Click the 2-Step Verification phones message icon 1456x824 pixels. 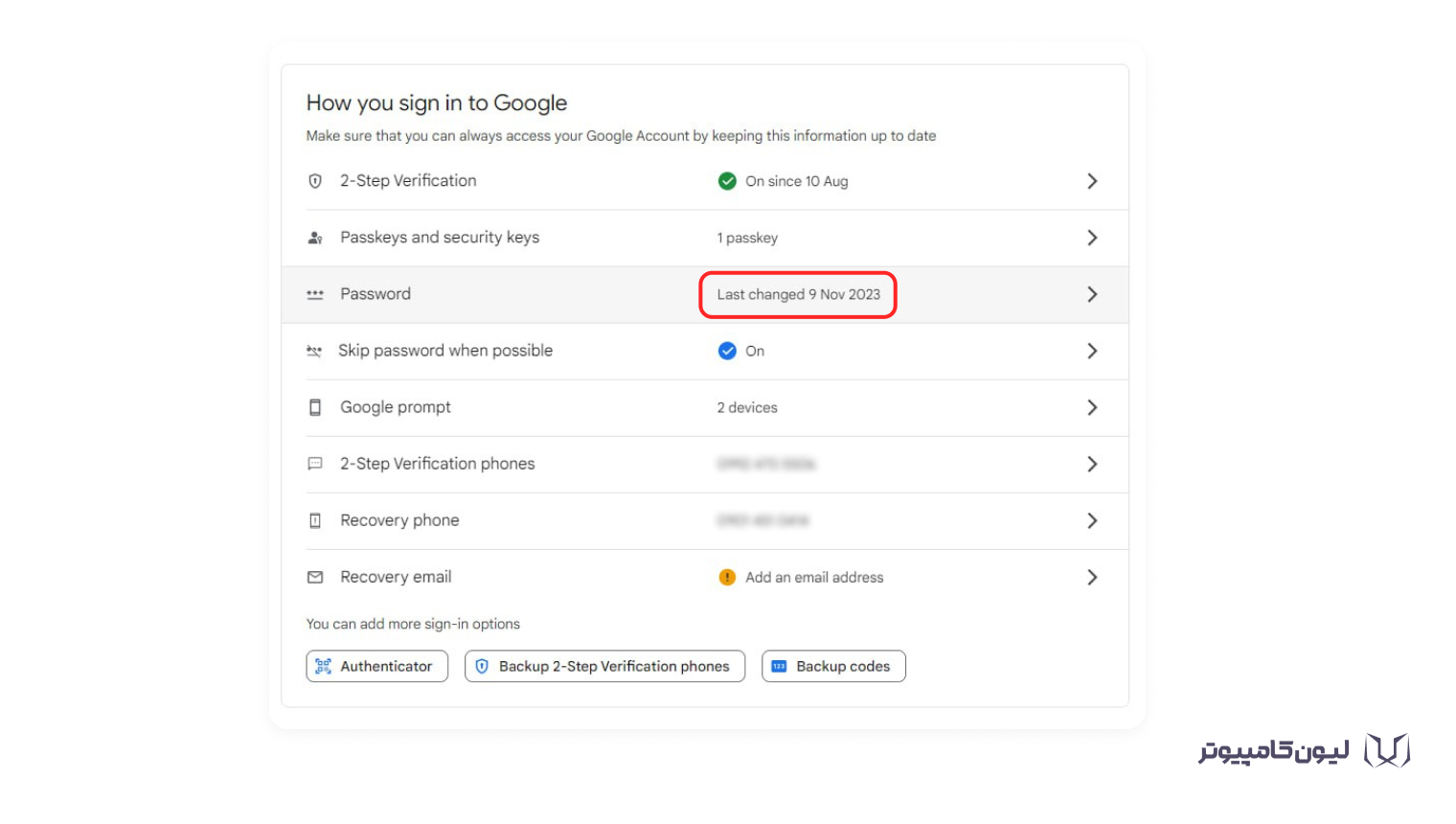tap(314, 464)
